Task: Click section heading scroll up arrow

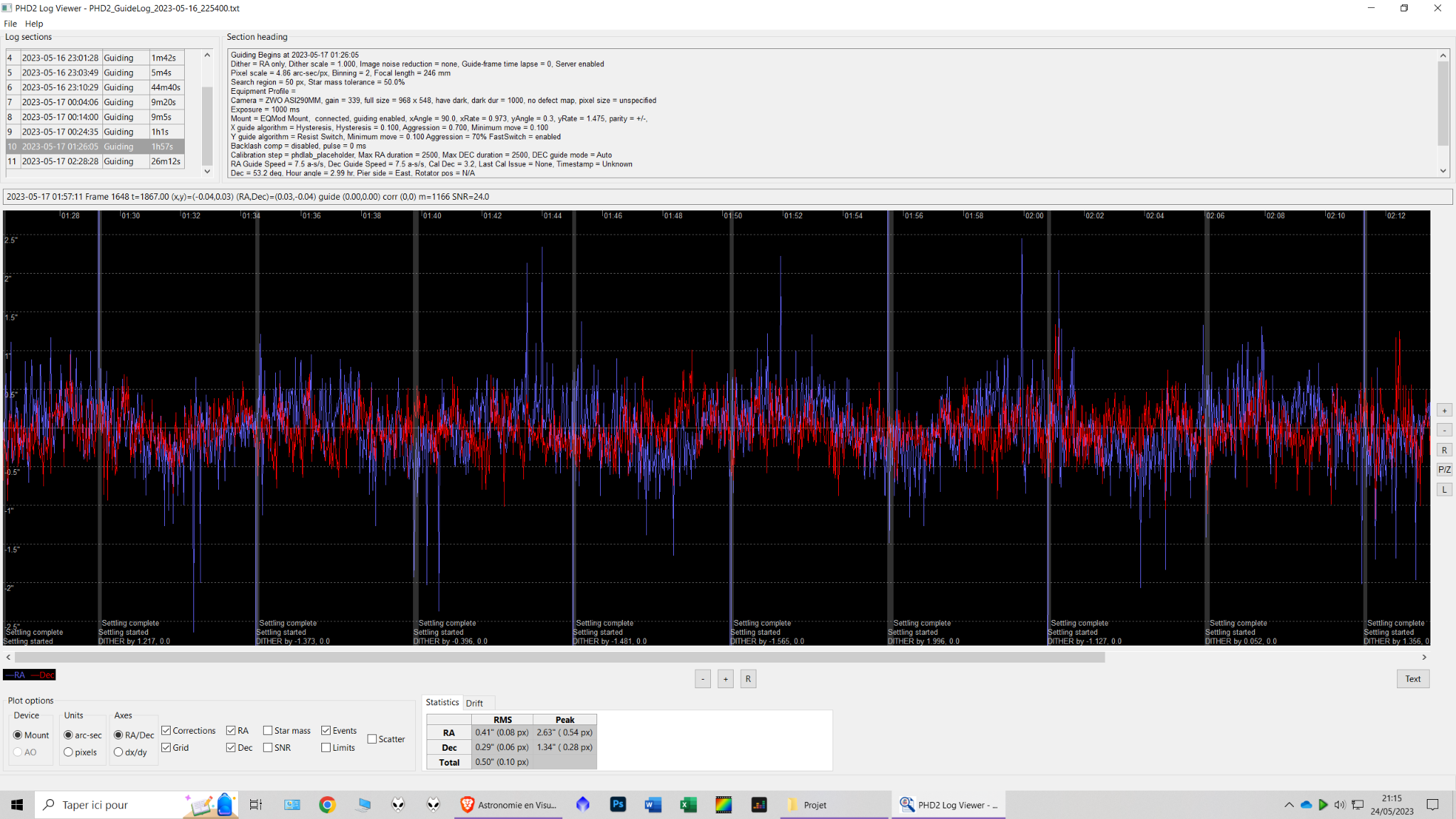Action: pos(1443,55)
